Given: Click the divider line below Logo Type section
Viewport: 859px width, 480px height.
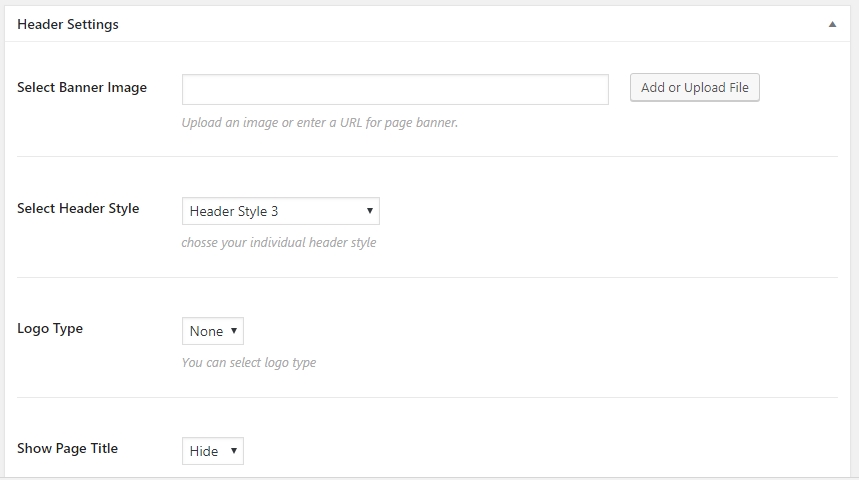Looking at the screenshot, I should [427, 397].
